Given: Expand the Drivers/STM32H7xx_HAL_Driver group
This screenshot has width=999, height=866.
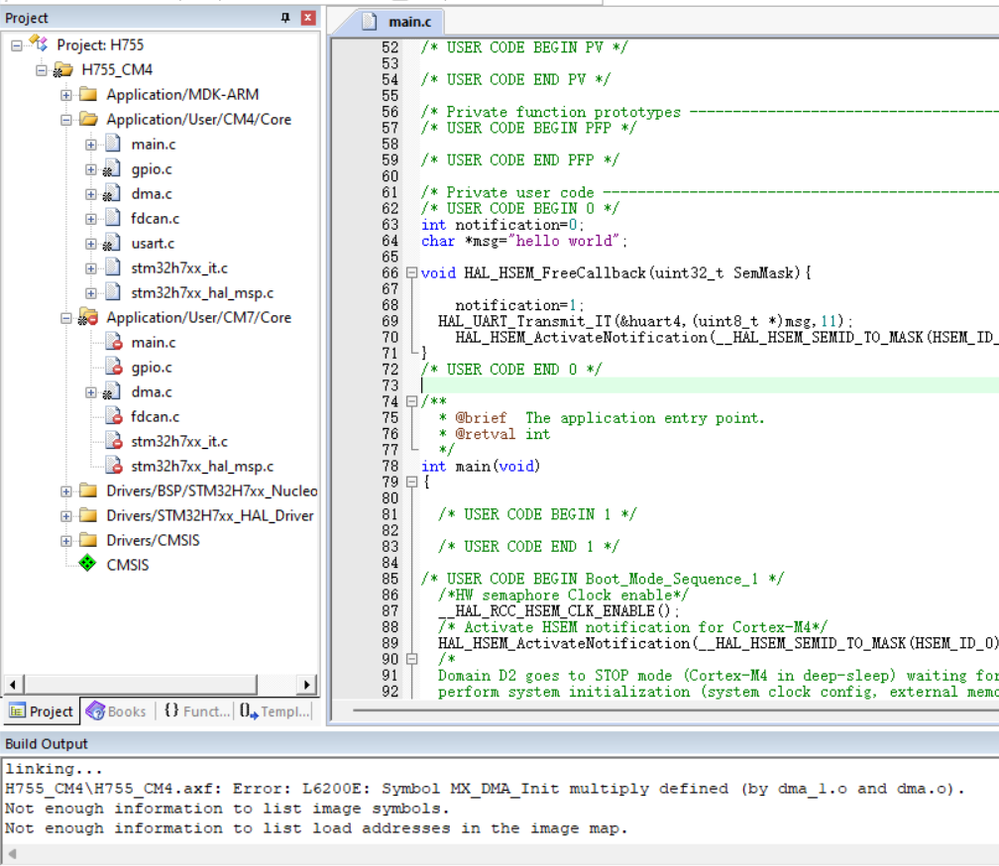Looking at the screenshot, I should click(66, 516).
